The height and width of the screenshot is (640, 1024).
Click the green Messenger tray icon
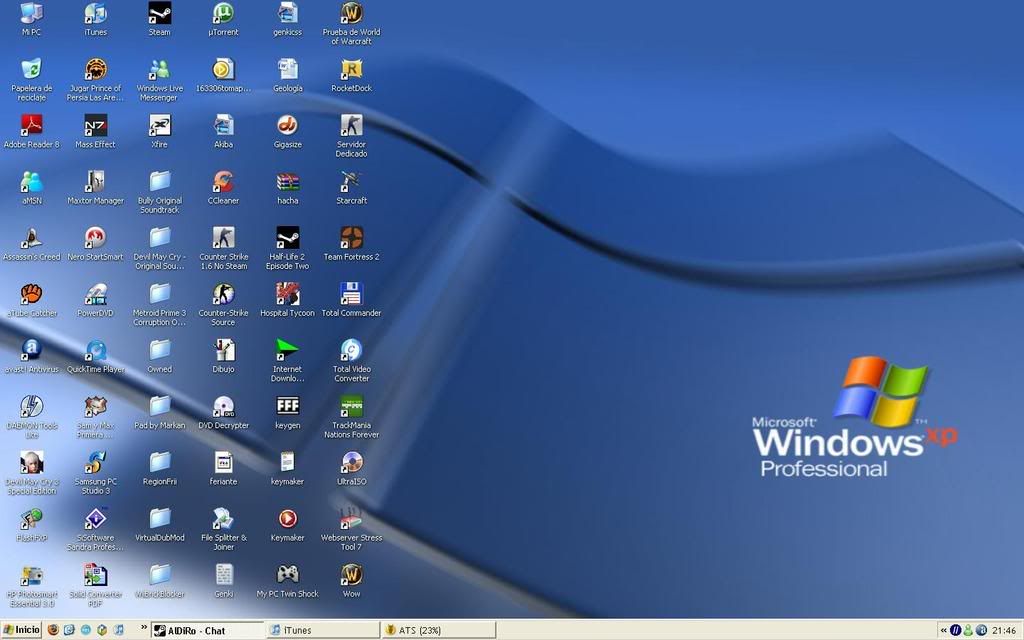pos(968,630)
